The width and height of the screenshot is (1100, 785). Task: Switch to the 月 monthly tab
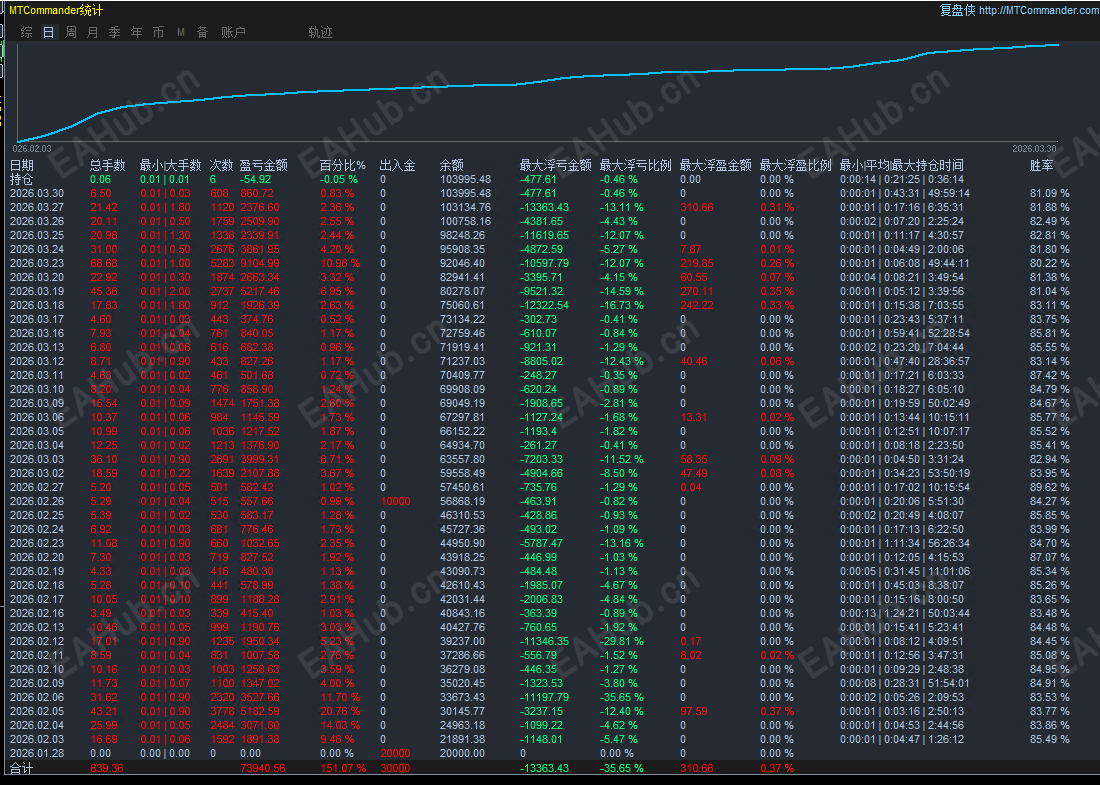point(93,32)
